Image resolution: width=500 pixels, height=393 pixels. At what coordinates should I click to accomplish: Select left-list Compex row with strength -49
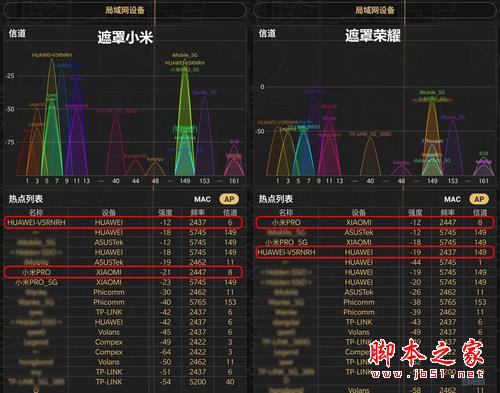[124, 342]
